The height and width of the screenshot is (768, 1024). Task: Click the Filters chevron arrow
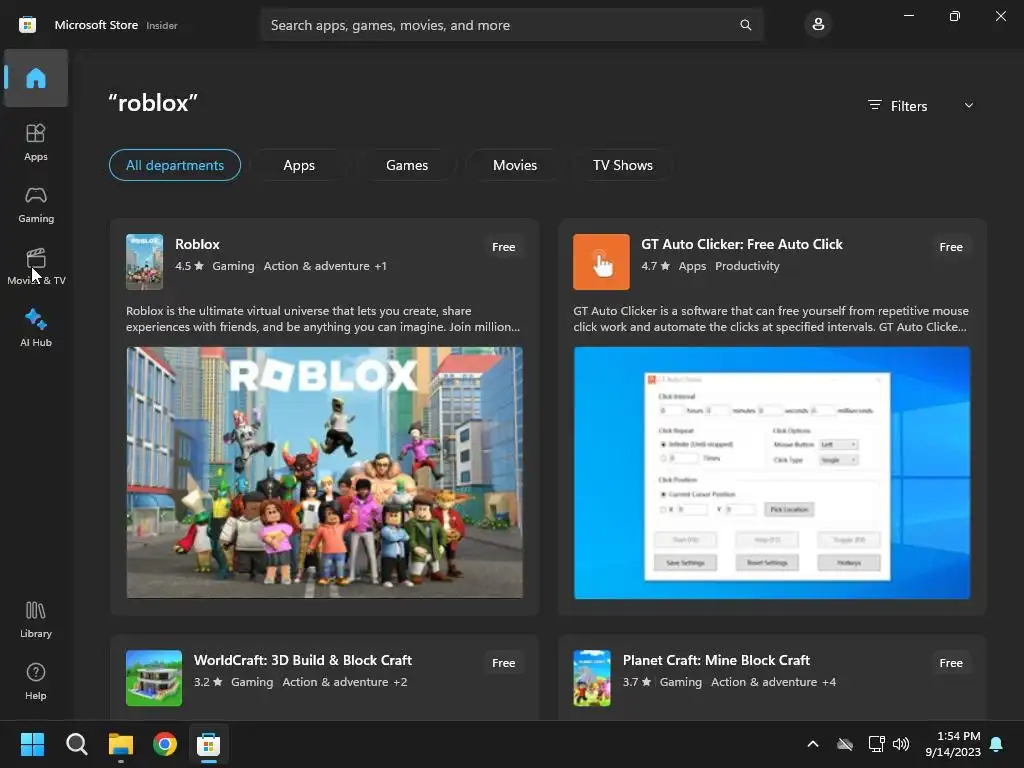coord(969,106)
